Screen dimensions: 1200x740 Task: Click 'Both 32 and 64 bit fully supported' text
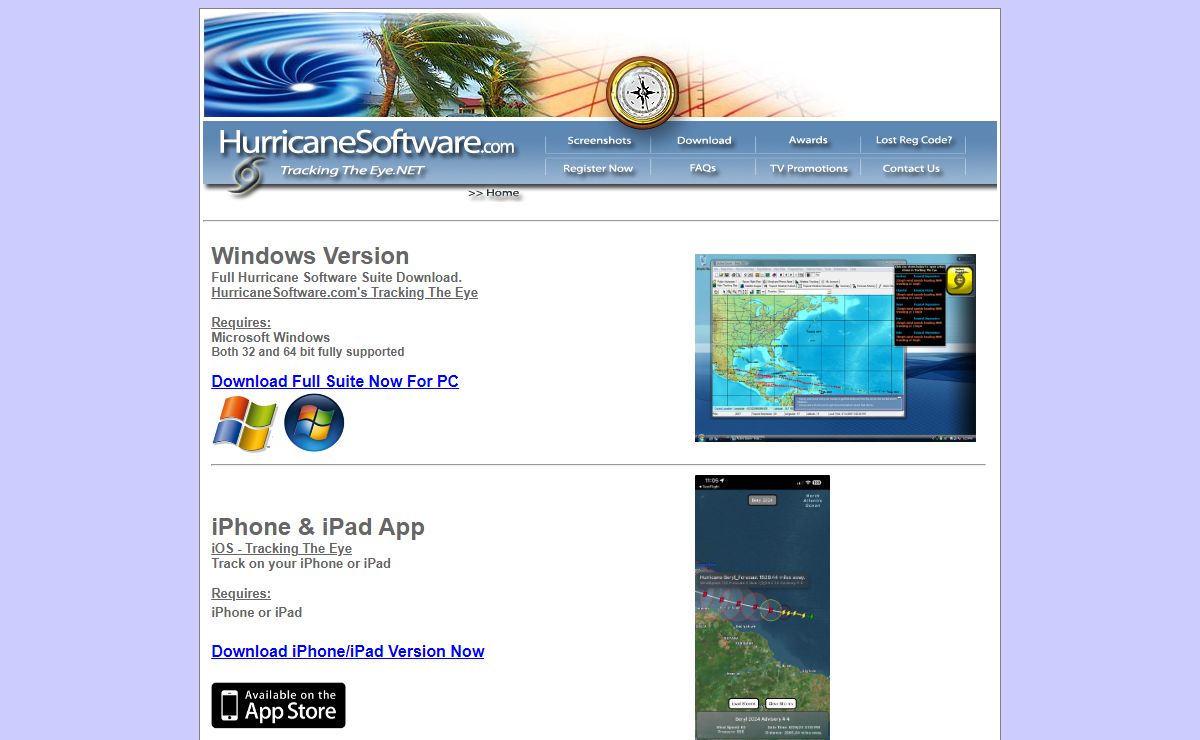coord(308,352)
